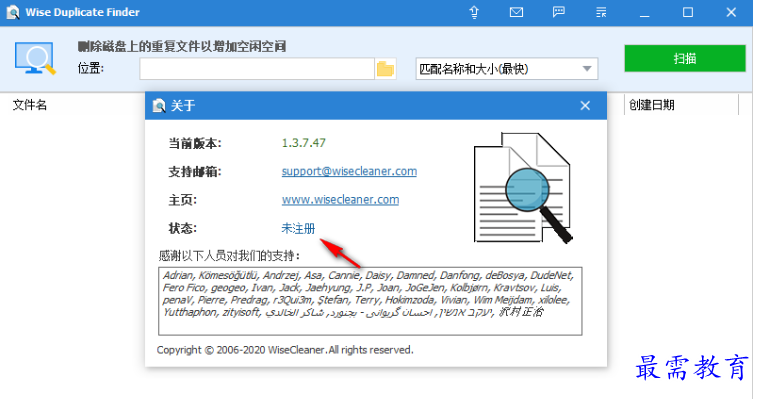Maximize the Wise Duplicate Finder window
Image resolution: width=757 pixels, height=399 pixels.
(x=688, y=12)
